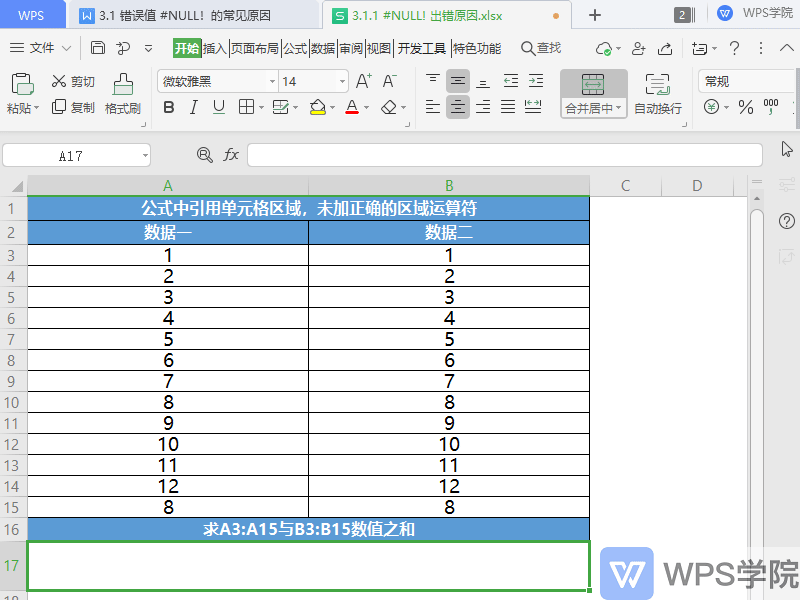Open the font size dropdown 14
The height and width of the screenshot is (600, 800).
[342, 81]
